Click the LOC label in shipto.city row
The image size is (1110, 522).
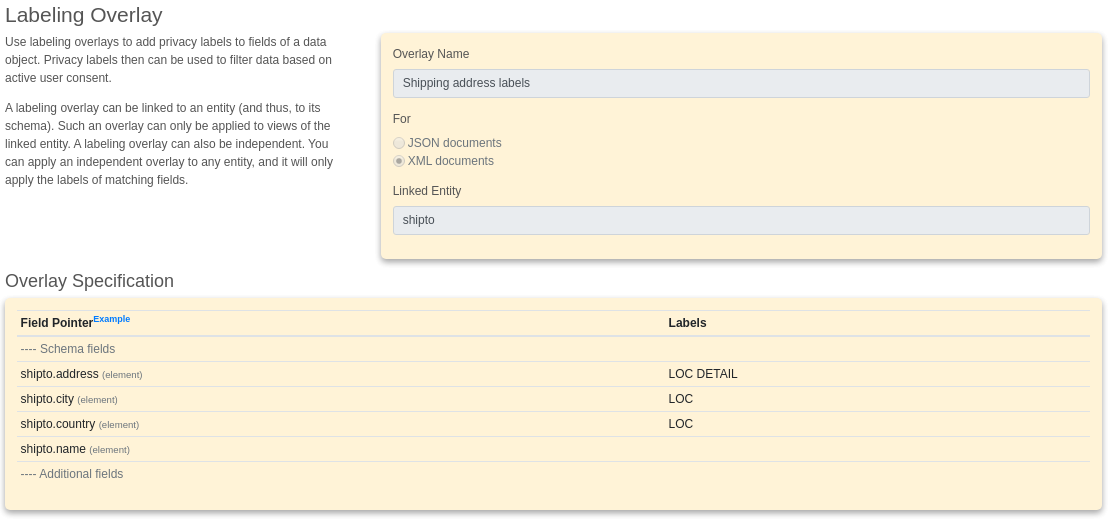coord(680,399)
